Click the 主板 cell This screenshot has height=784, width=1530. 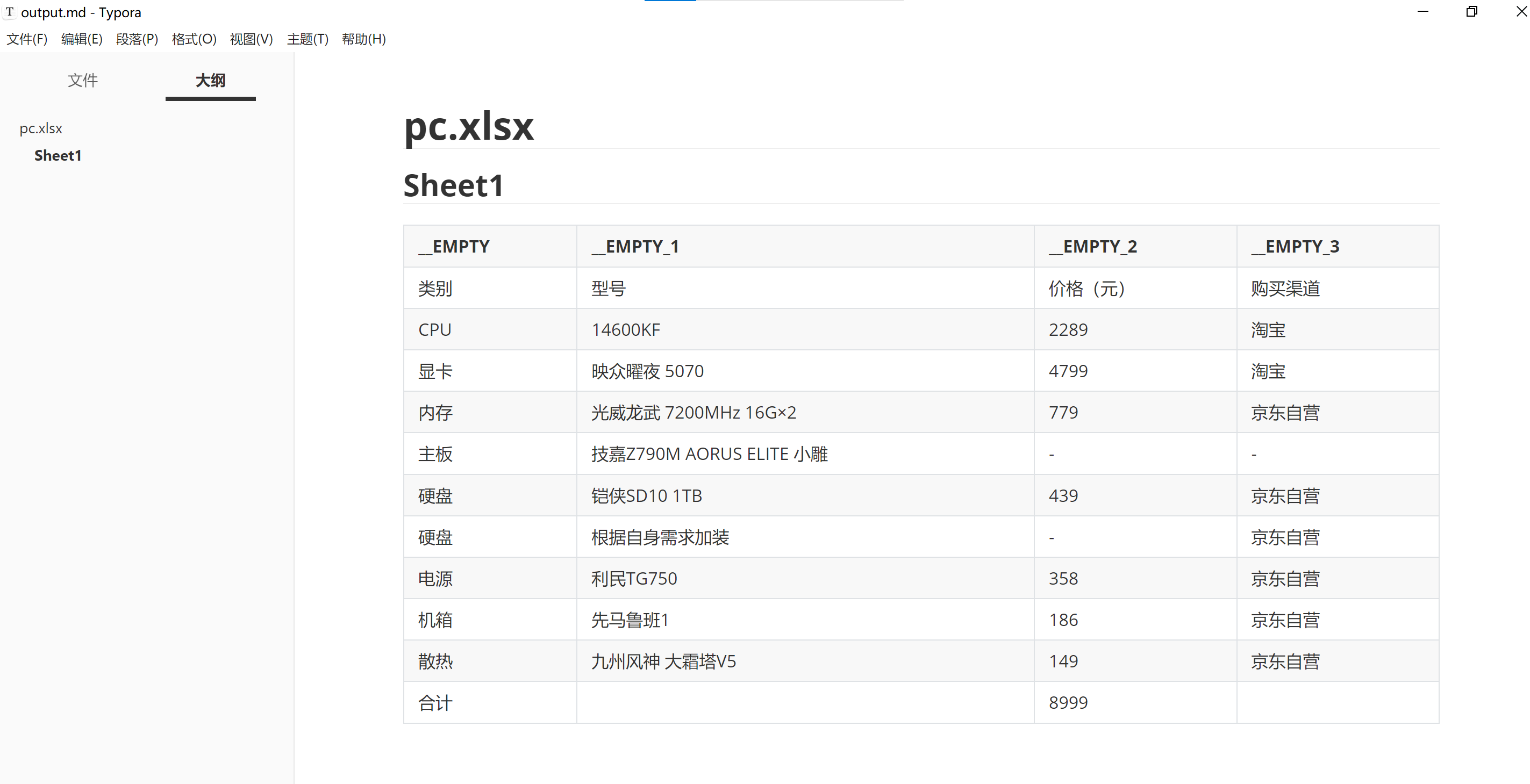(491, 454)
